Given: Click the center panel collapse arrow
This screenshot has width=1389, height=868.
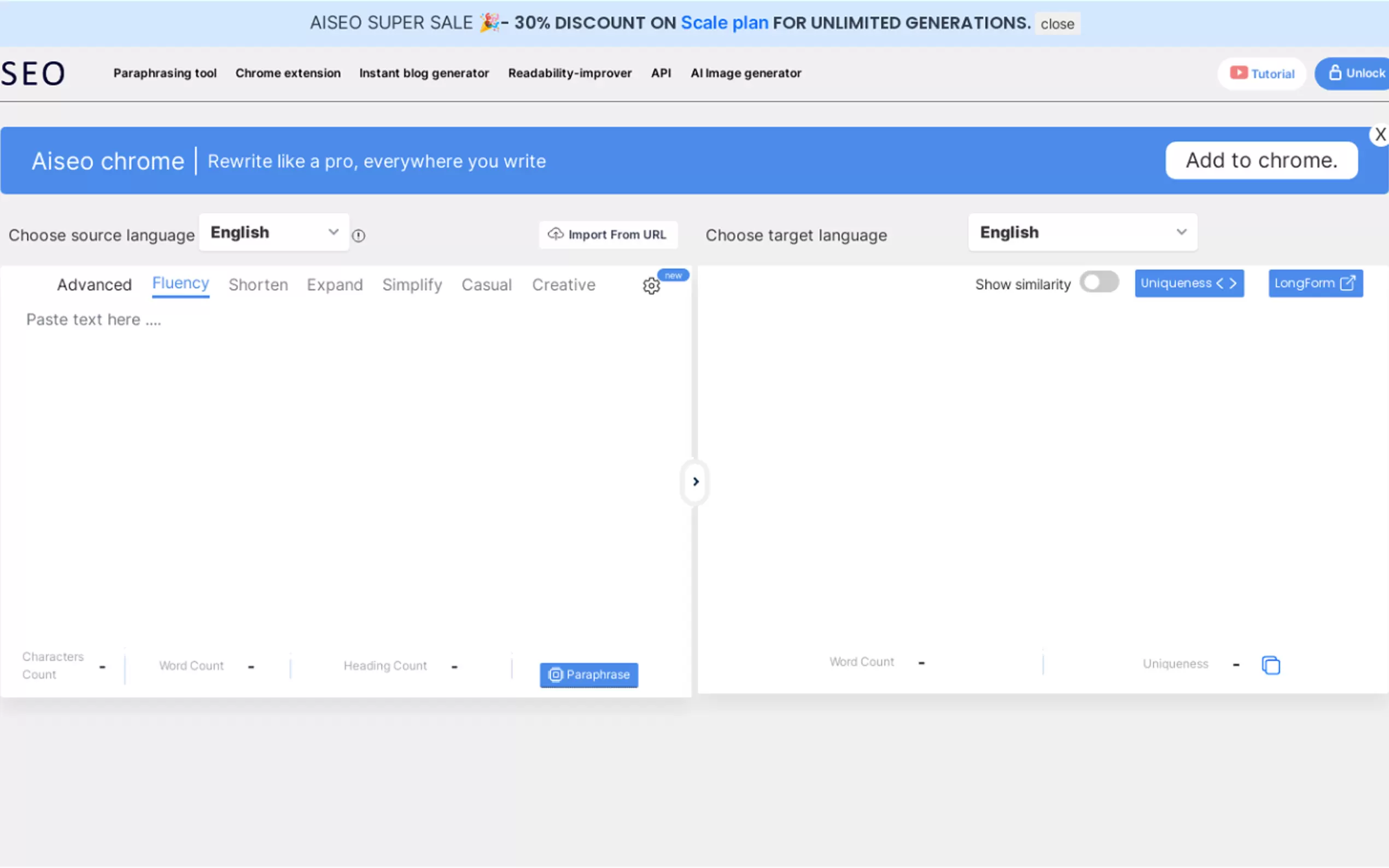Looking at the screenshot, I should coord(695,482).
